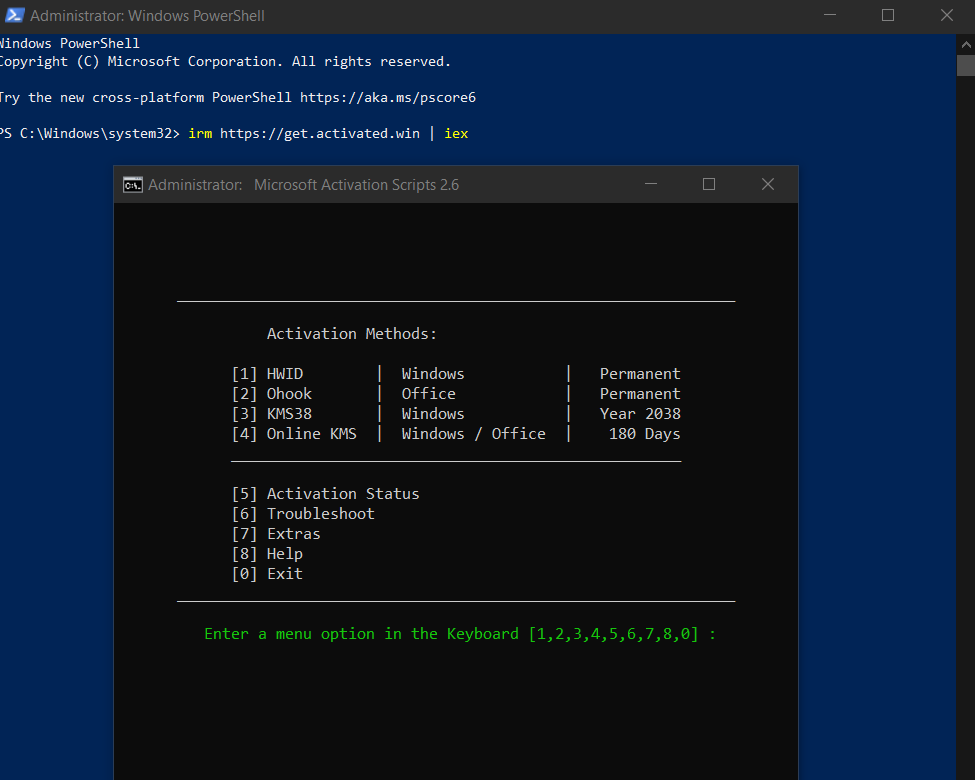Choose the [7] Extras menu entry
Screen dimensions: 975x780
click(x=276, y=534)
